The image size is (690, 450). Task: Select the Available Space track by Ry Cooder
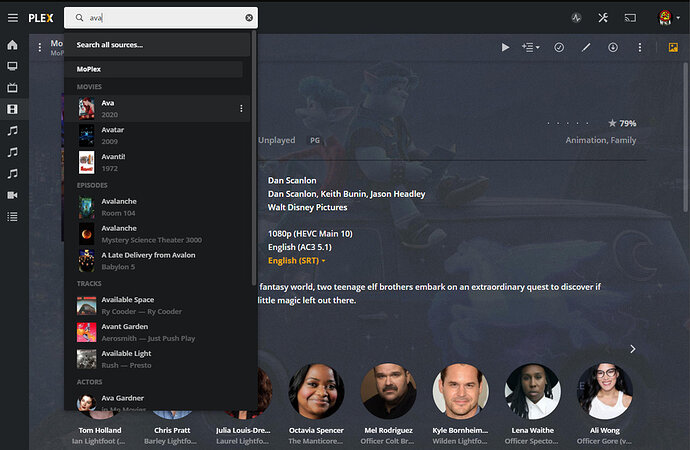click(x=158, y=305)
